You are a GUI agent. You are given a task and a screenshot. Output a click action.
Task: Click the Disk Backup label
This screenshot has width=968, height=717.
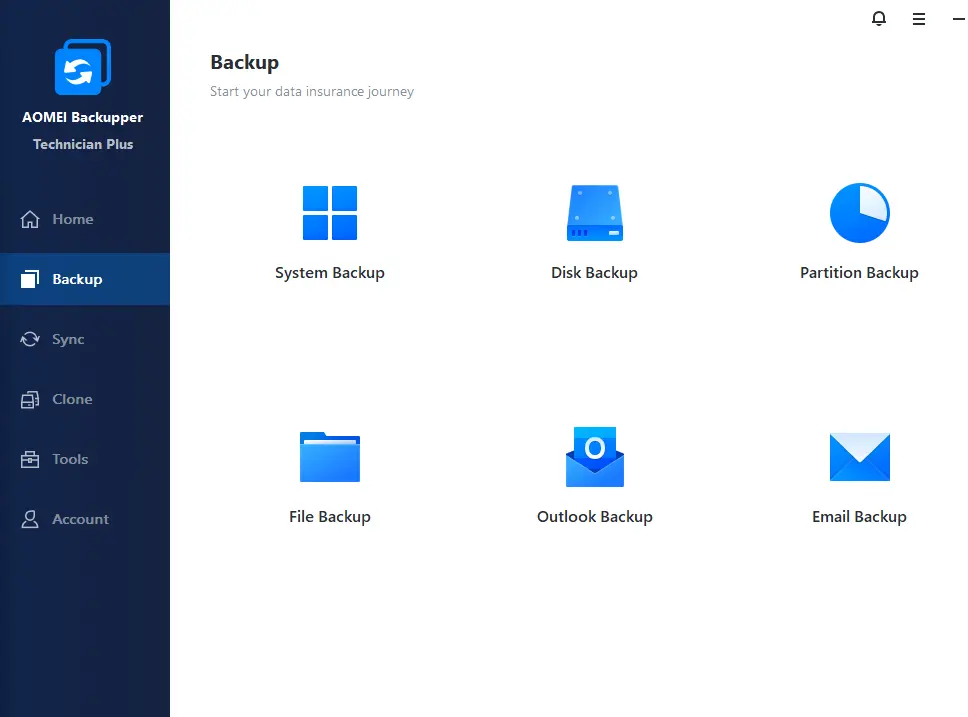(x=595, y=273)
